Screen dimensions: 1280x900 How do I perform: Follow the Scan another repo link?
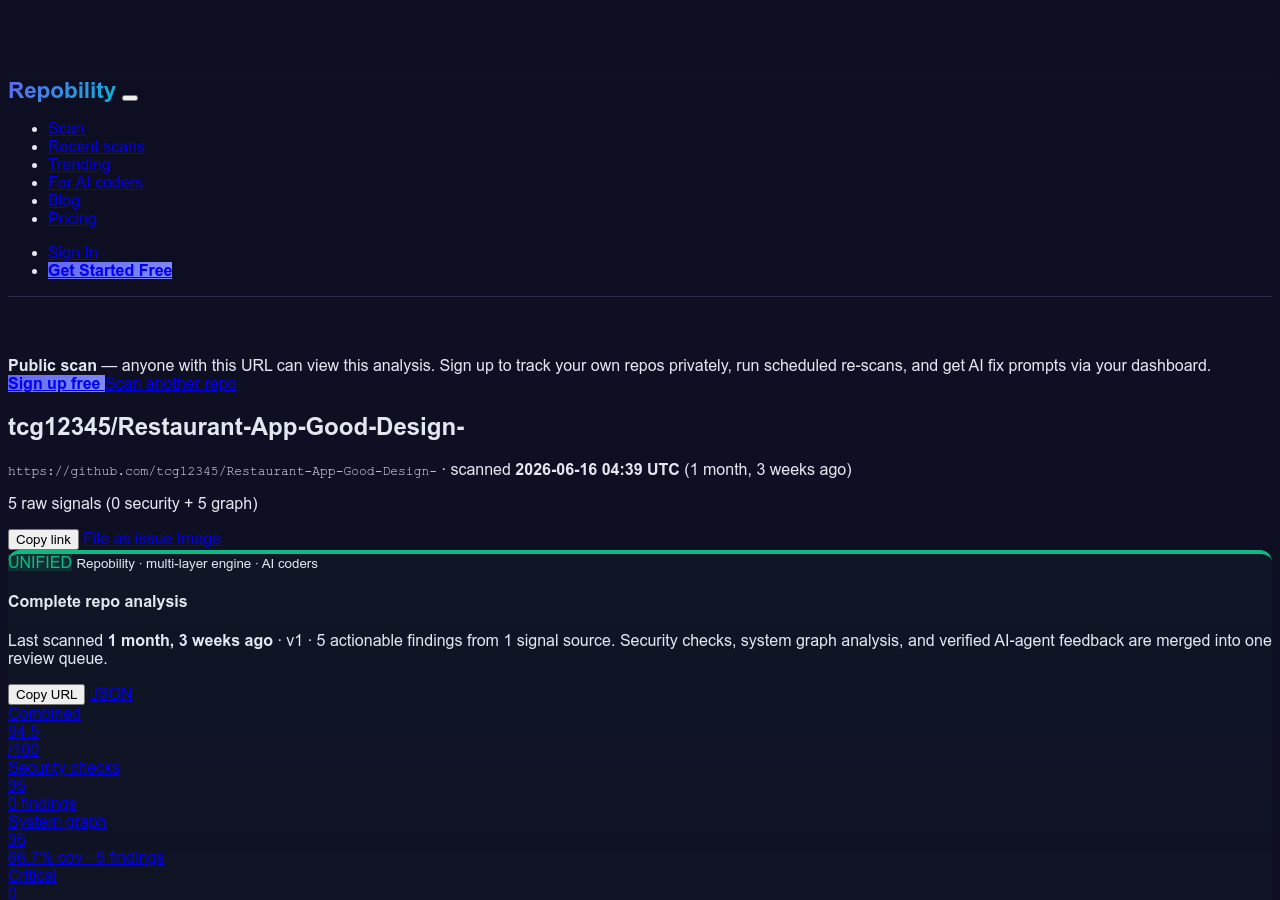pos(171,383)
